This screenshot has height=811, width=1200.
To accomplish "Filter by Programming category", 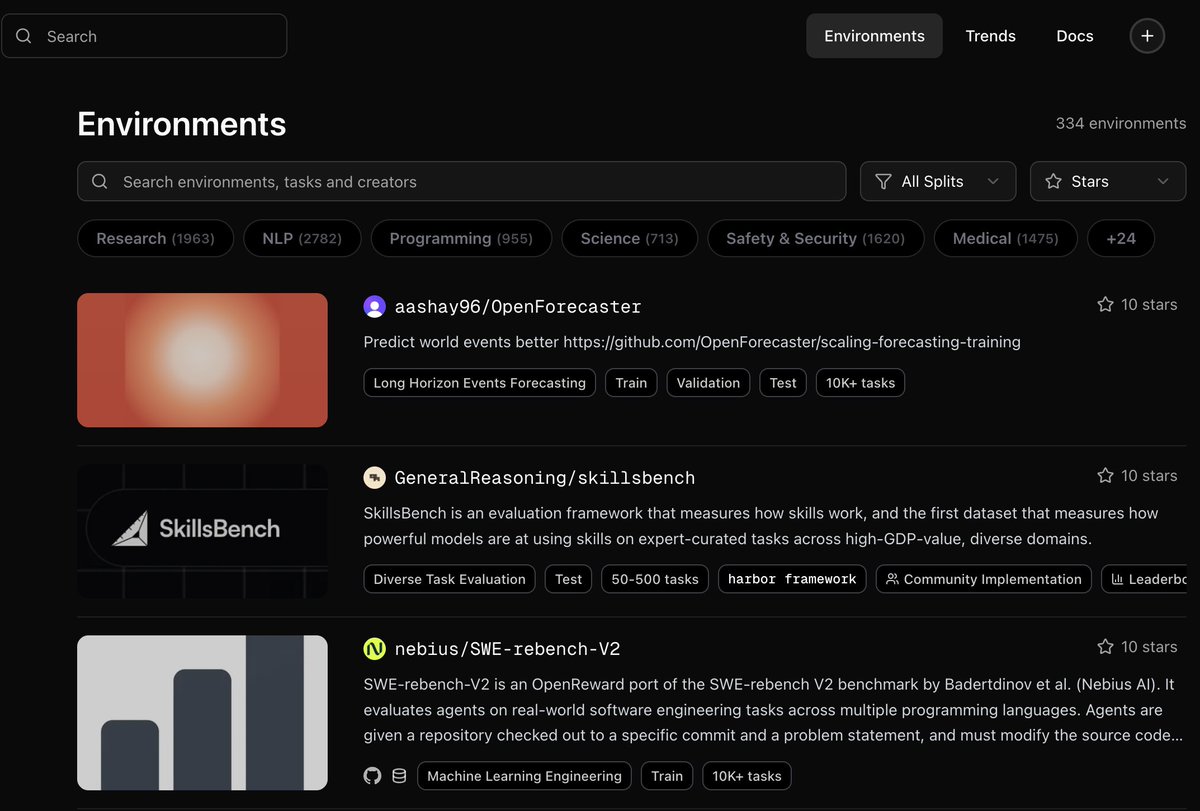I will point(461,239).
